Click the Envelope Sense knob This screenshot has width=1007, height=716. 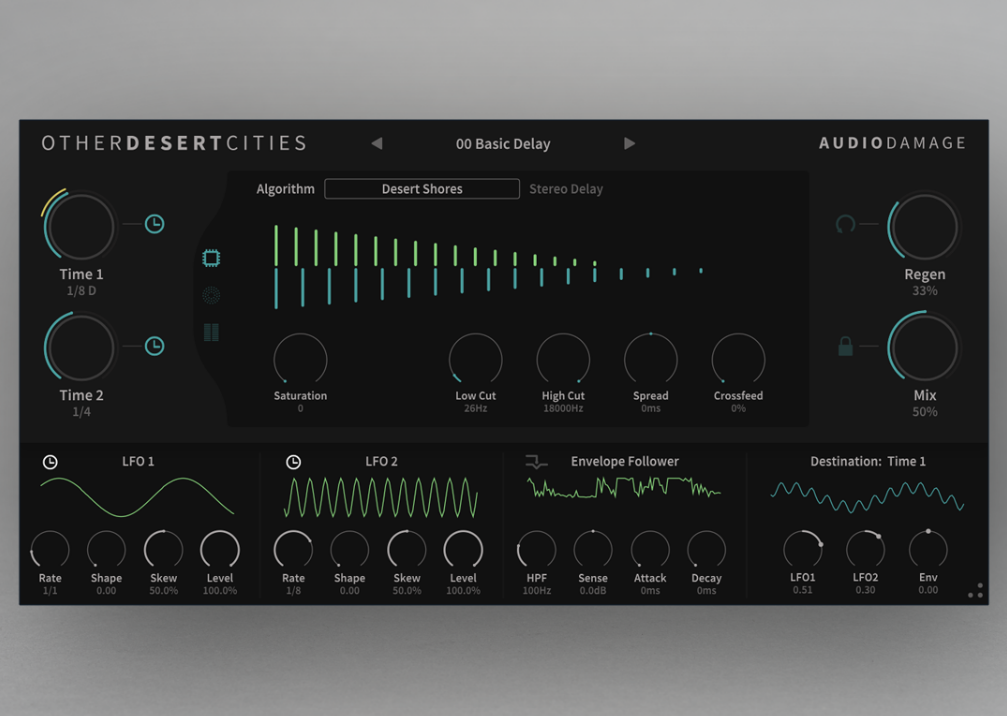pyautogui.click(x=593, y=550)
